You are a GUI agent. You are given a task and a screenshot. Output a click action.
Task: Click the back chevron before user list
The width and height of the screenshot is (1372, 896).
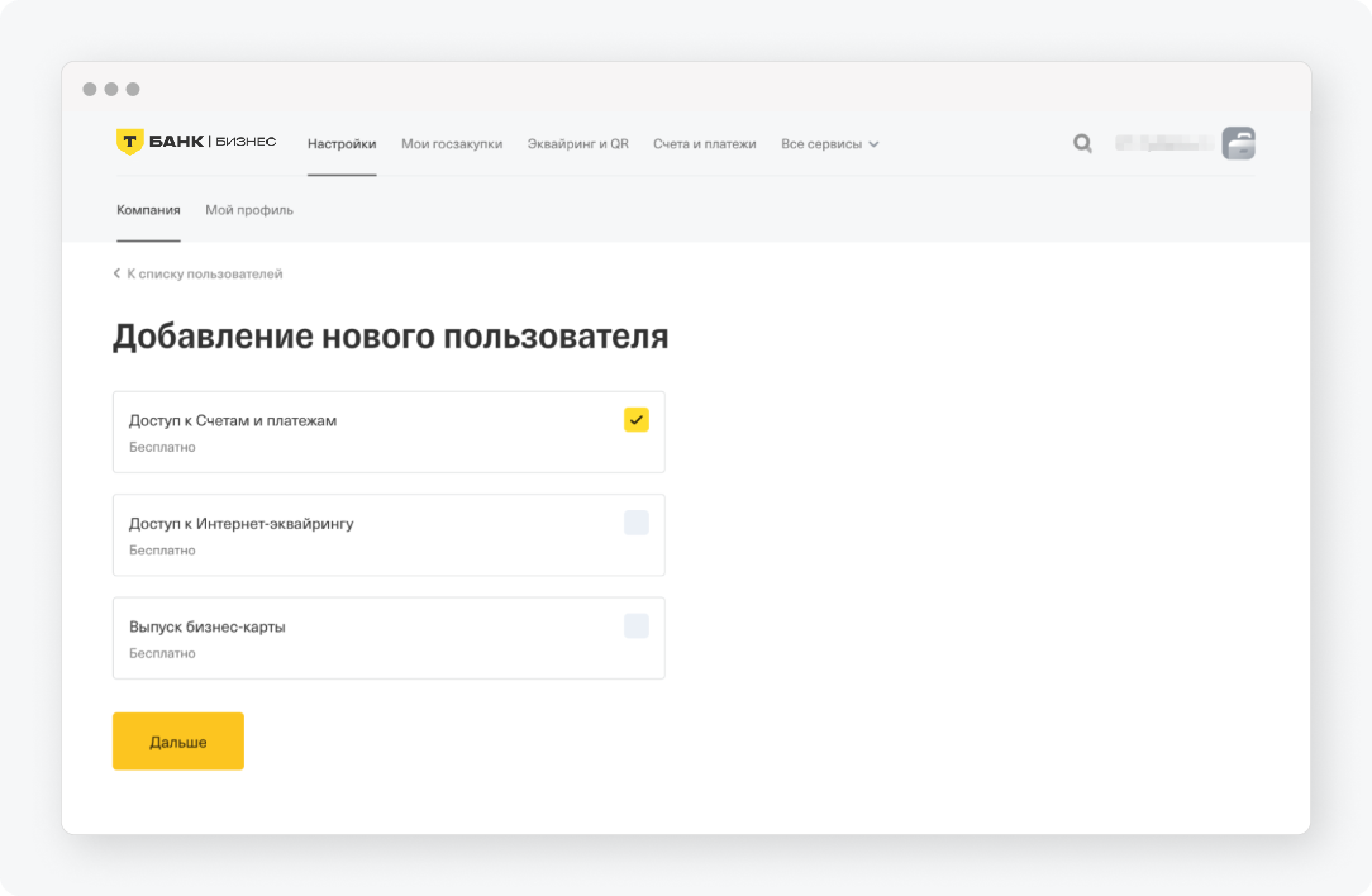(116, 273)
